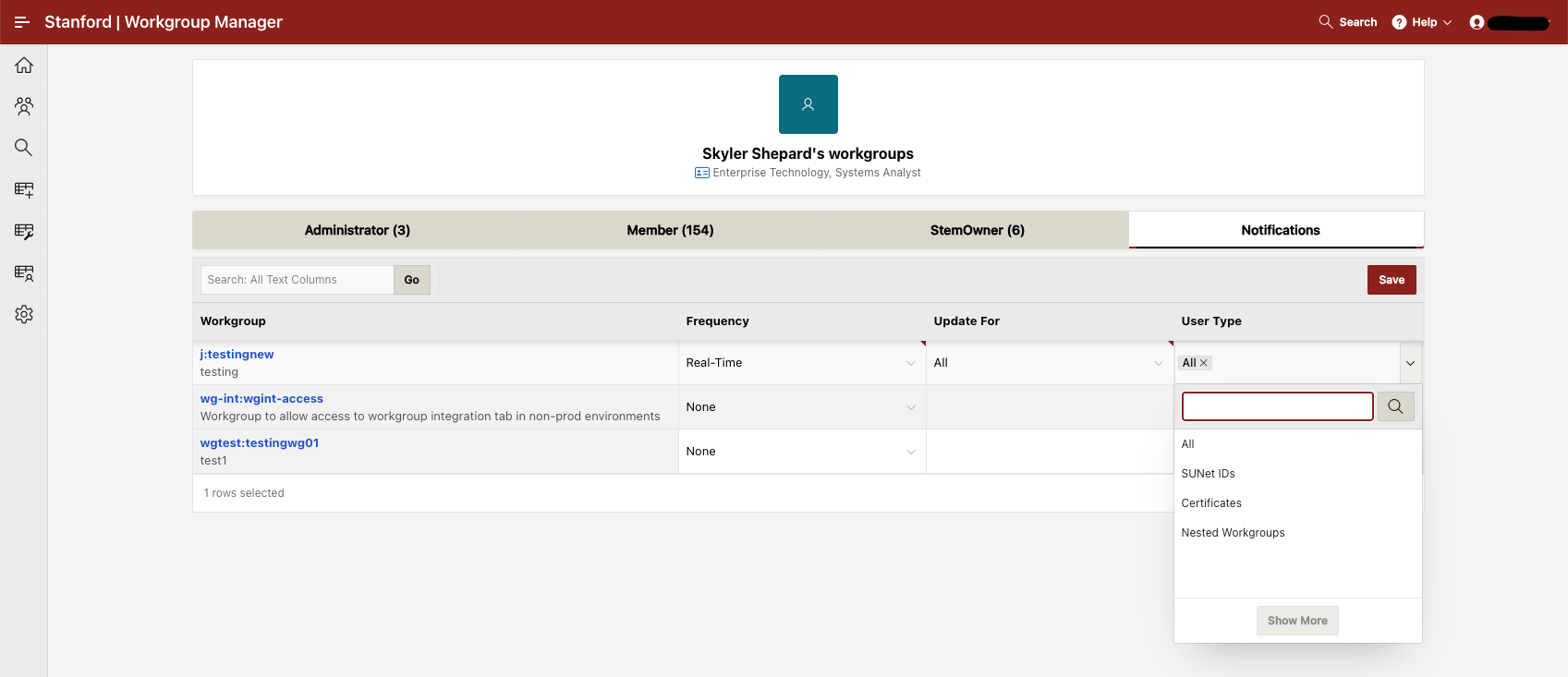Choose Nested Workgroups option
The width and height of the screenshot is (1568, 677).
coord(1297,533)
